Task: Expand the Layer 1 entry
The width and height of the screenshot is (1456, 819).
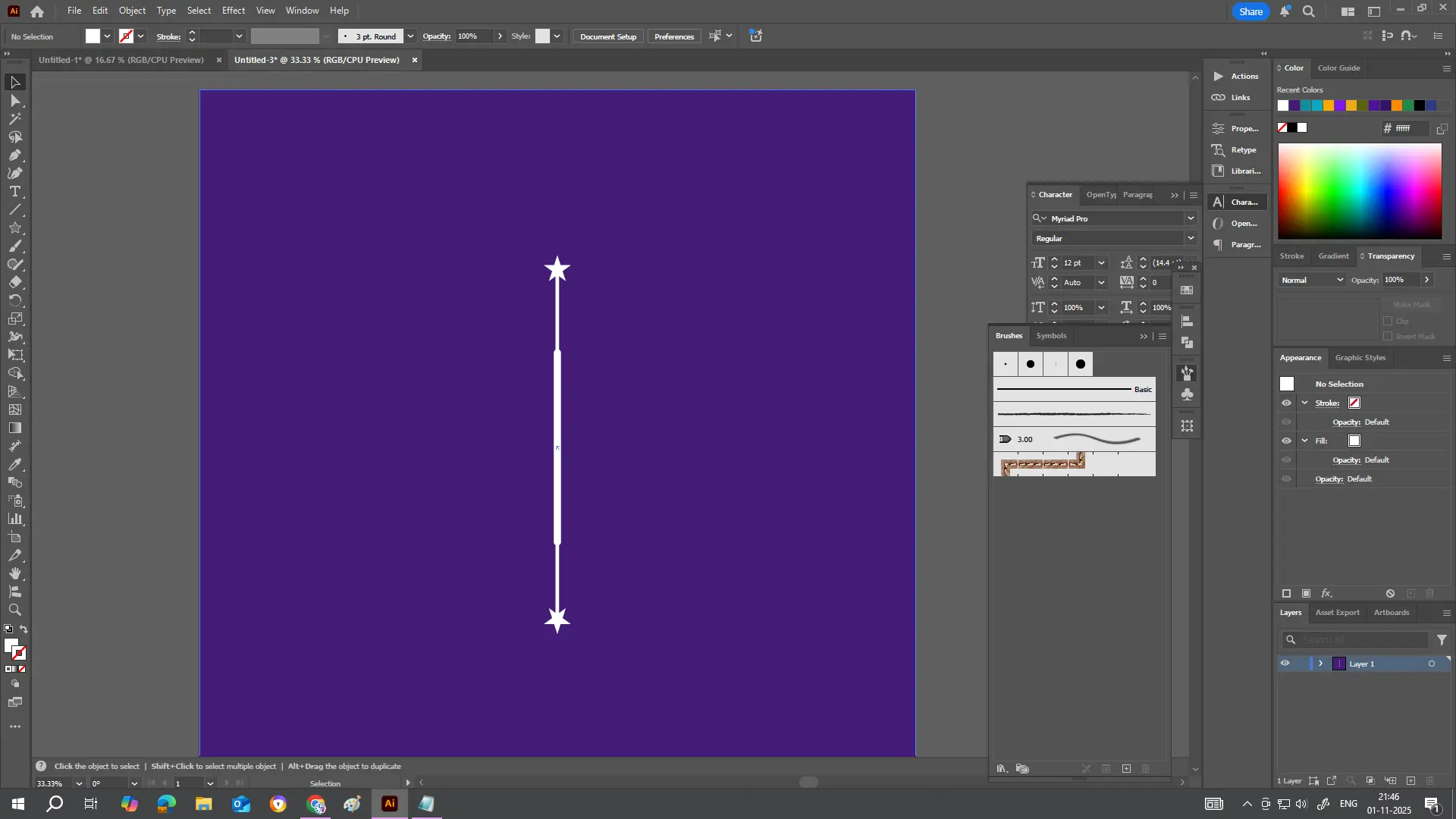Action: [x=1321, y=663]
